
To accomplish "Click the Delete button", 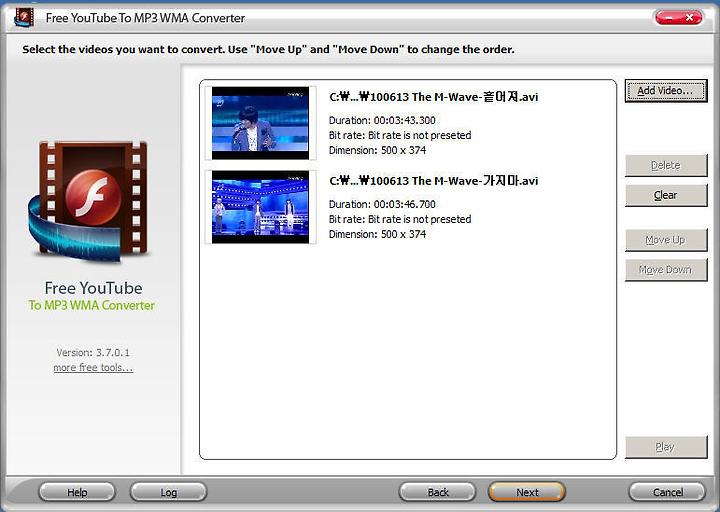I will point(665,165).
